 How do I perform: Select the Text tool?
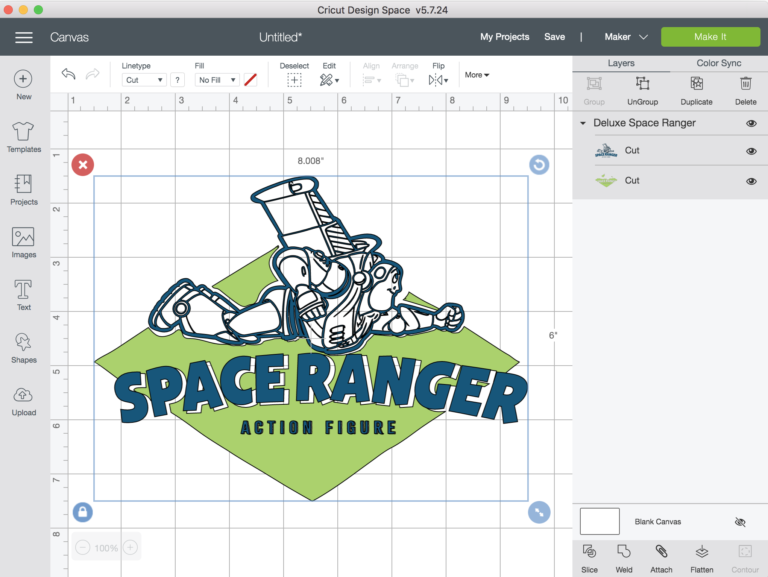(x=24, y=295)
